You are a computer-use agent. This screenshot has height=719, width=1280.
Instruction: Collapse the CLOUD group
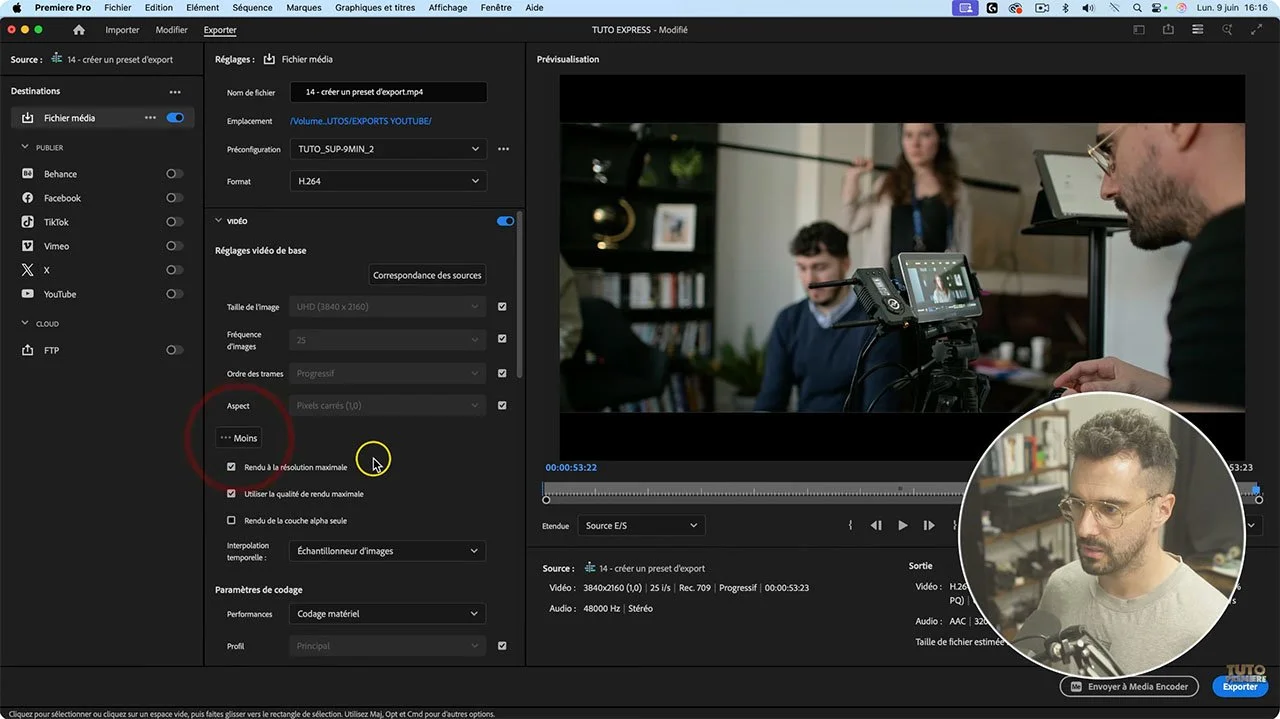click(x=26, y=323)
